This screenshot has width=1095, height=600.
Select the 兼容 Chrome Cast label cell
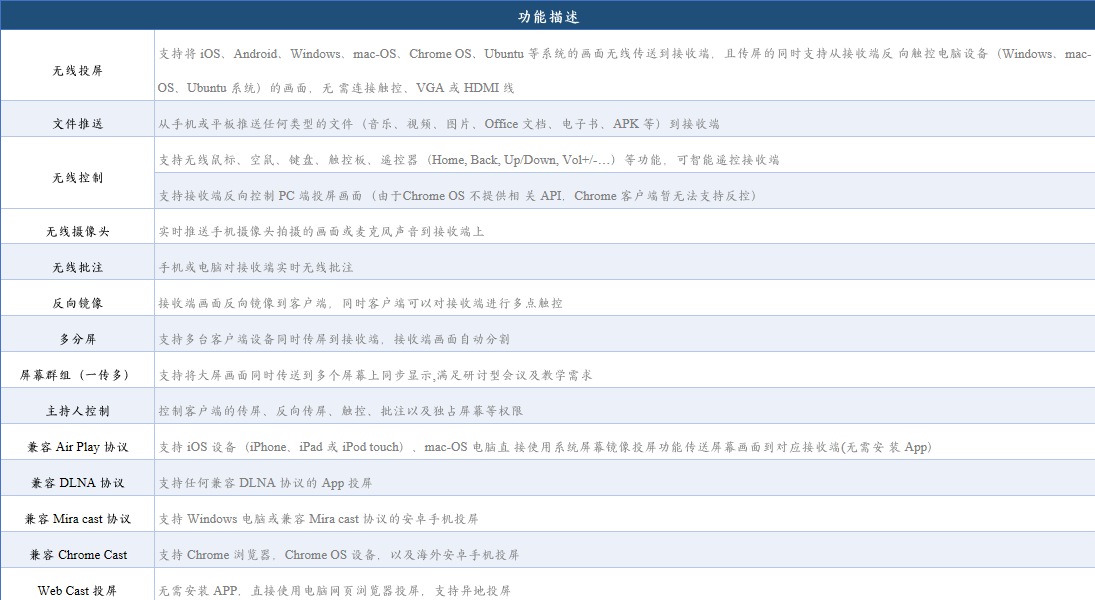pos(78,554)
